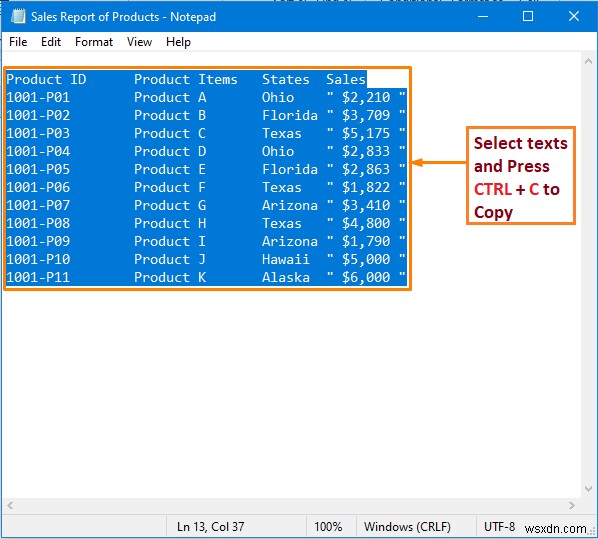Viewport: 598px width, 539px height.
Task: Click the Ln 13, Col 37 status indicator
Action: pyautogui.click(x=211, y=527)
